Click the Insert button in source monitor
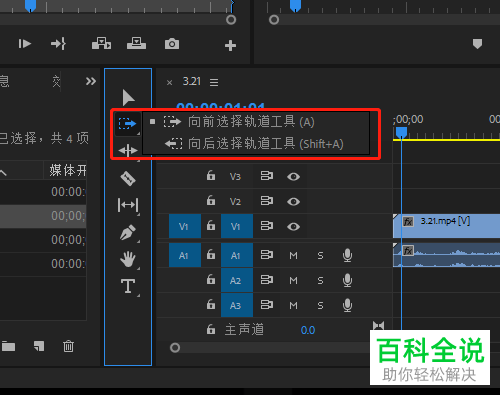 [x=101, y=44]
